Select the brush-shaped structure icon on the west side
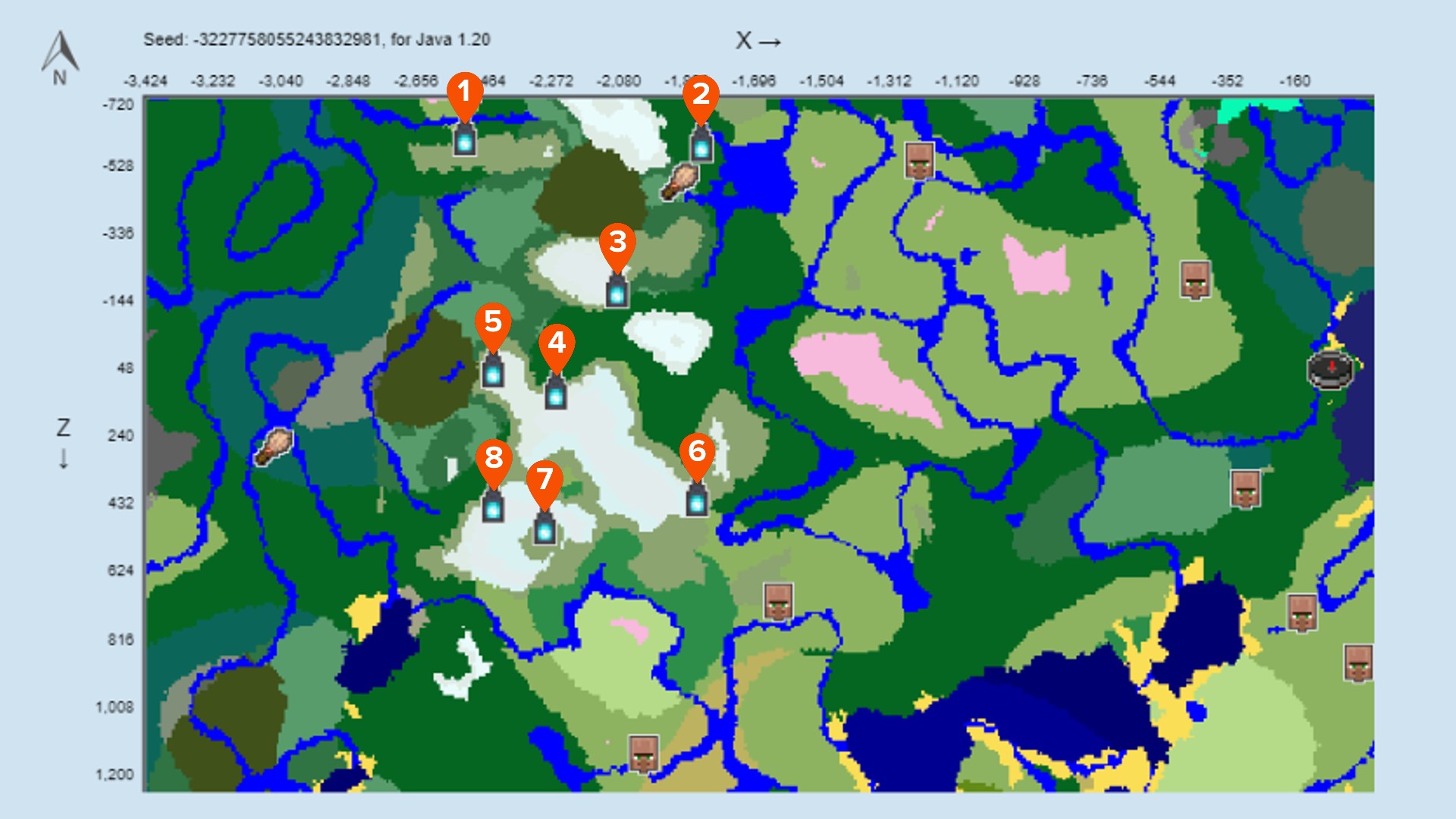1456x819 pixels. coord(274,446)
